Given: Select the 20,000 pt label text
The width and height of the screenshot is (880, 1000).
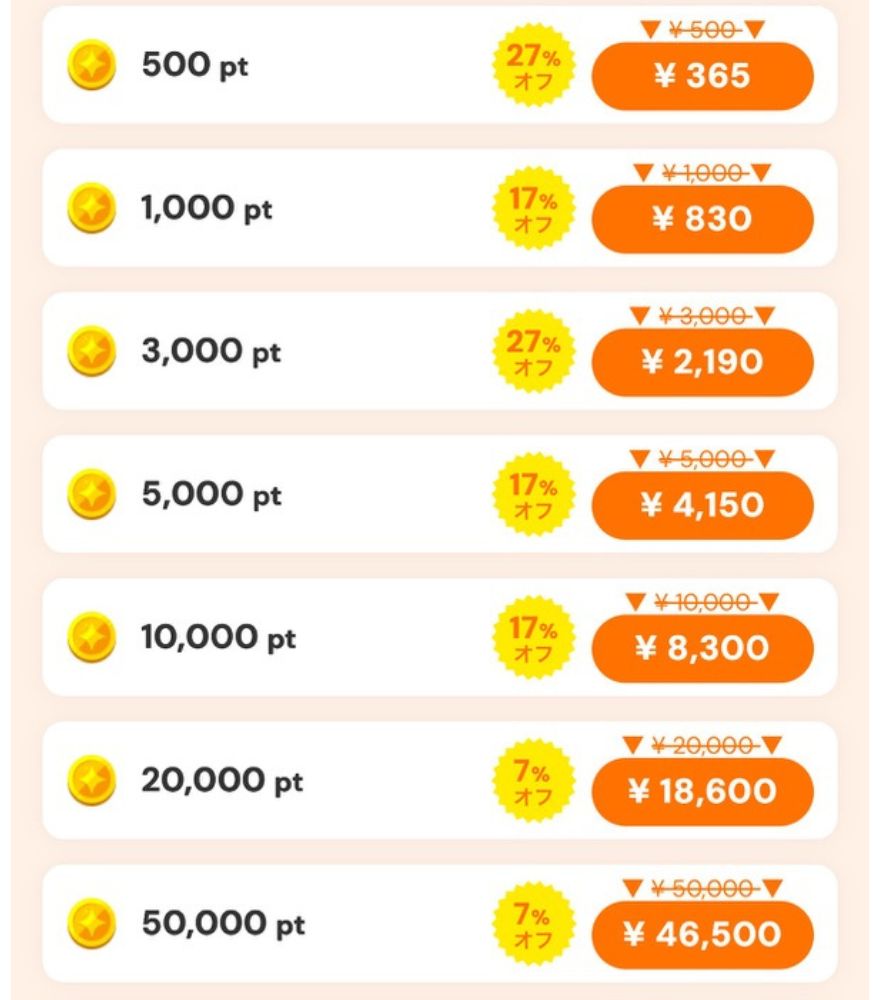Looking at the screenshot, I should pos(221,781).
